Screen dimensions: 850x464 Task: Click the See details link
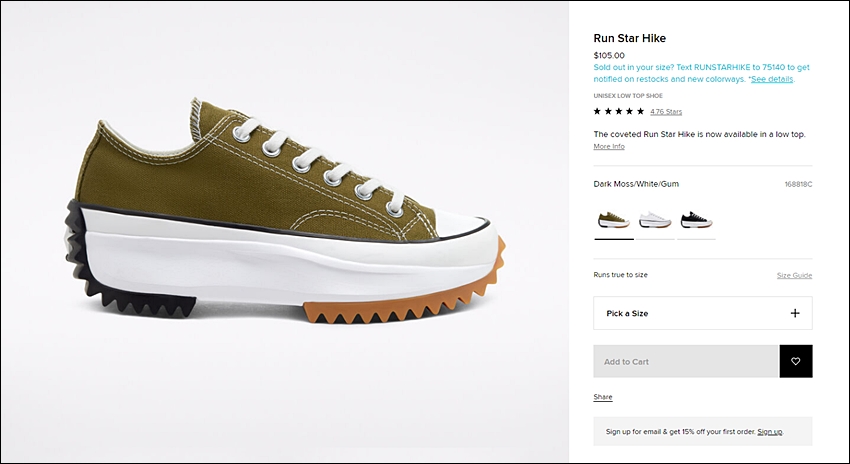coord(772,79)
